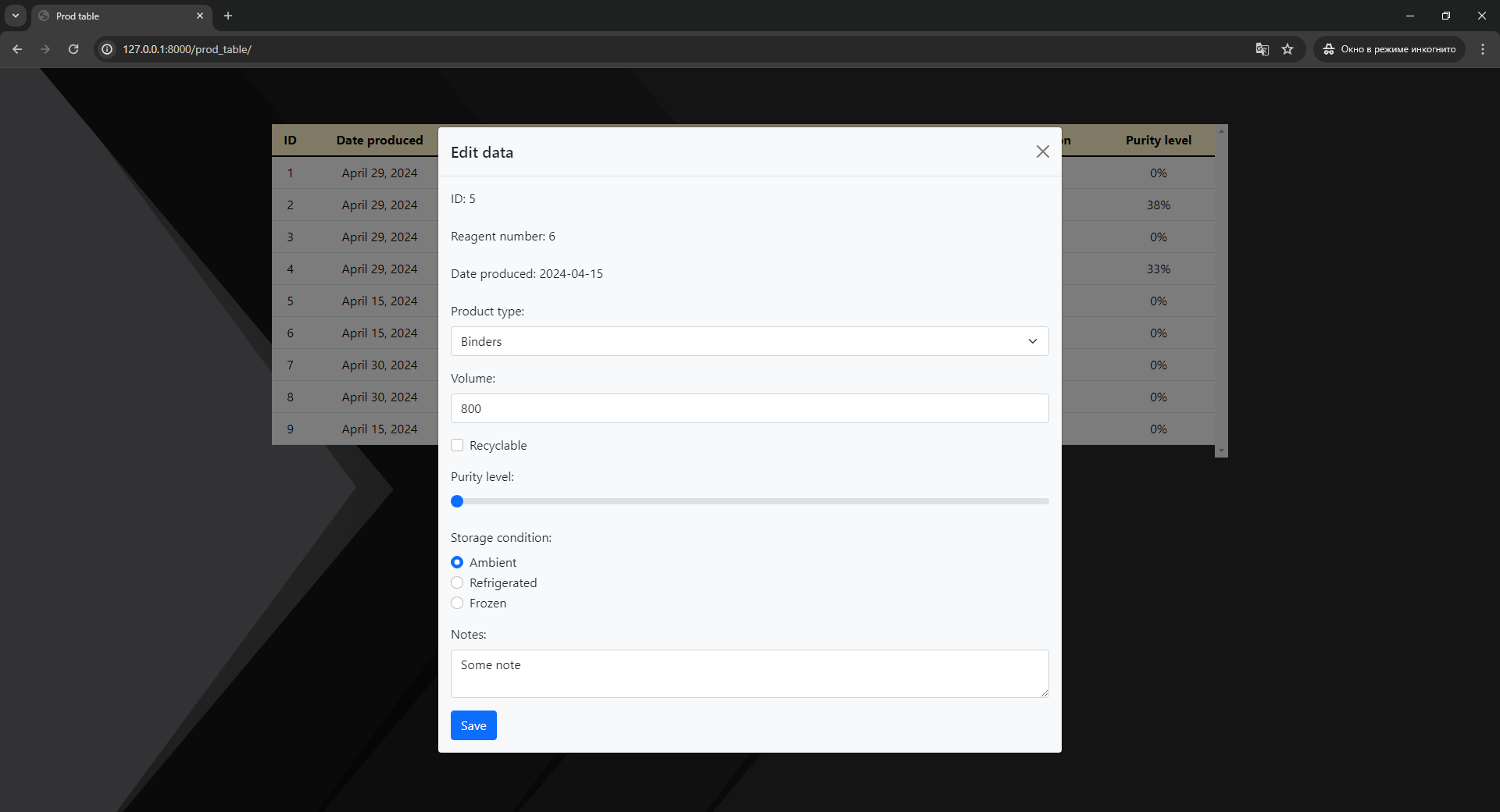Open Chrome's three-dot menu
The width and height of the screenshot is (1500, 812).
[1483, 48]
